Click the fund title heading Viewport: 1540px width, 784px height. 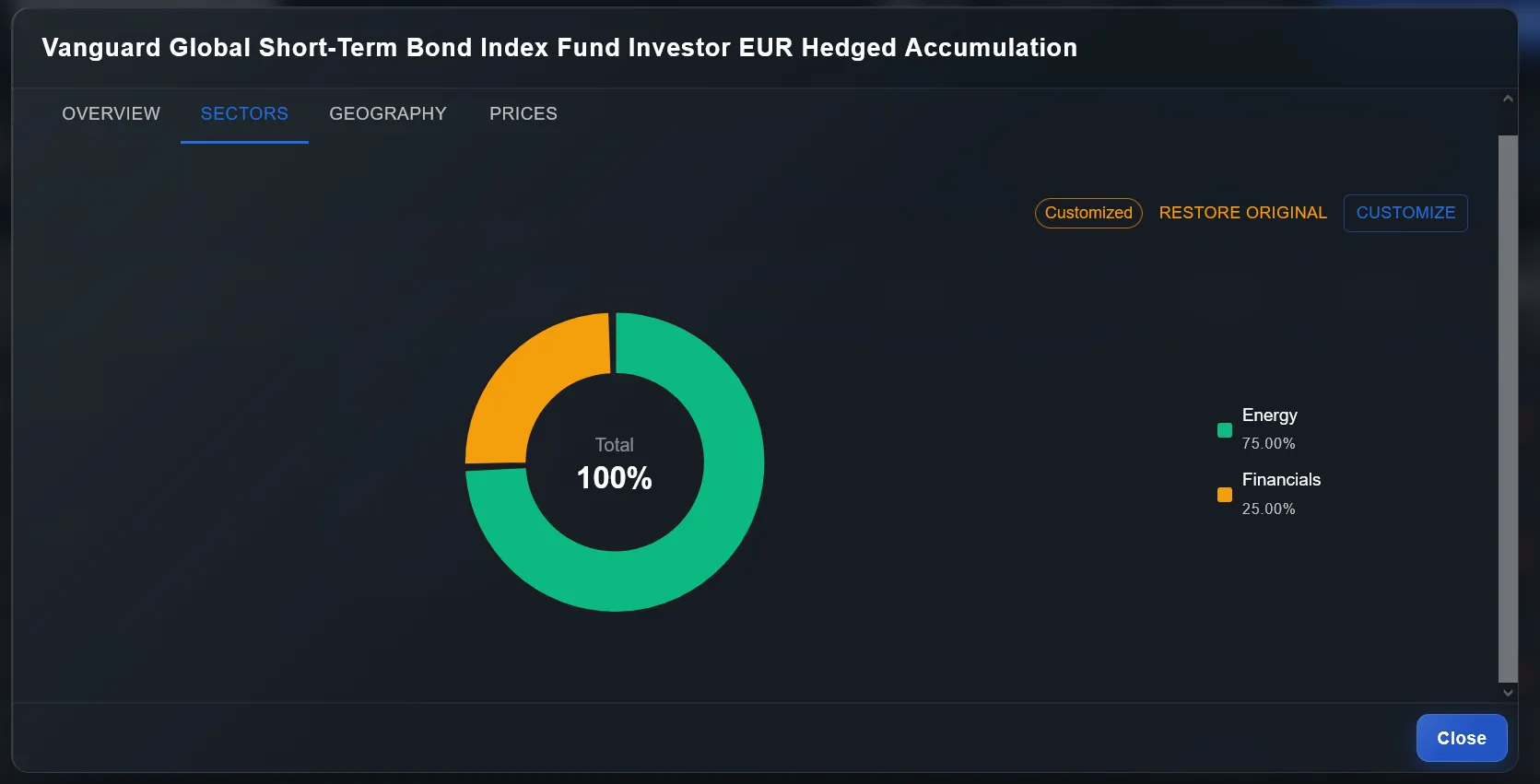(x=558, y=48)
